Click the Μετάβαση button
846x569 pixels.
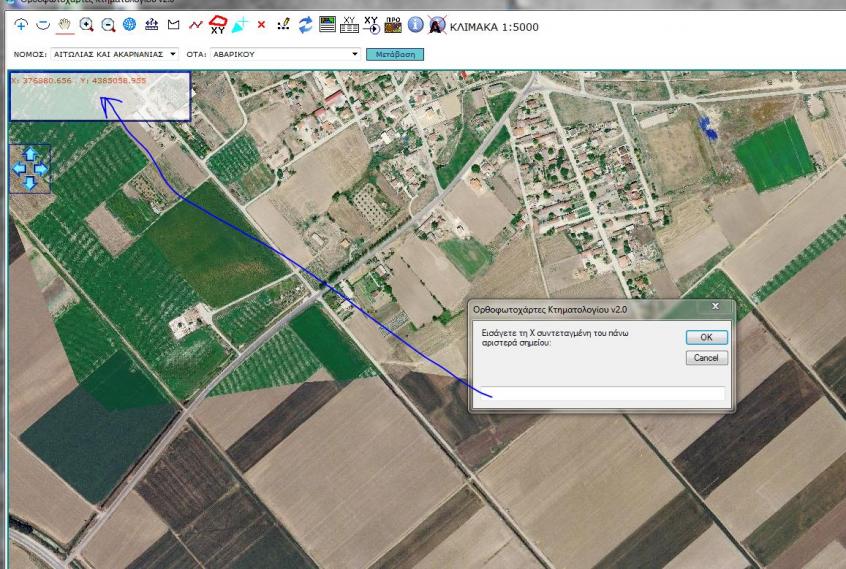pyautogui.click(x=395, y=54)
